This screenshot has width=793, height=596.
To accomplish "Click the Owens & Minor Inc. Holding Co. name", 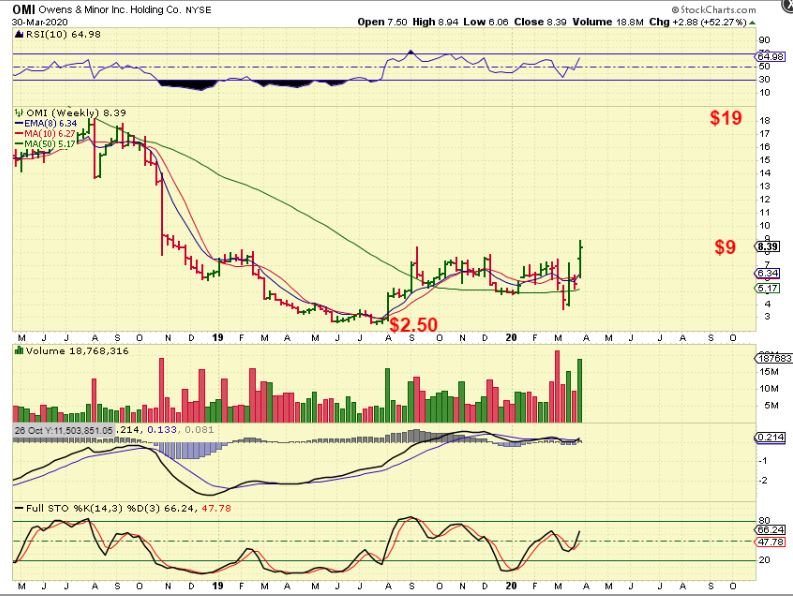I will (109, 10).
